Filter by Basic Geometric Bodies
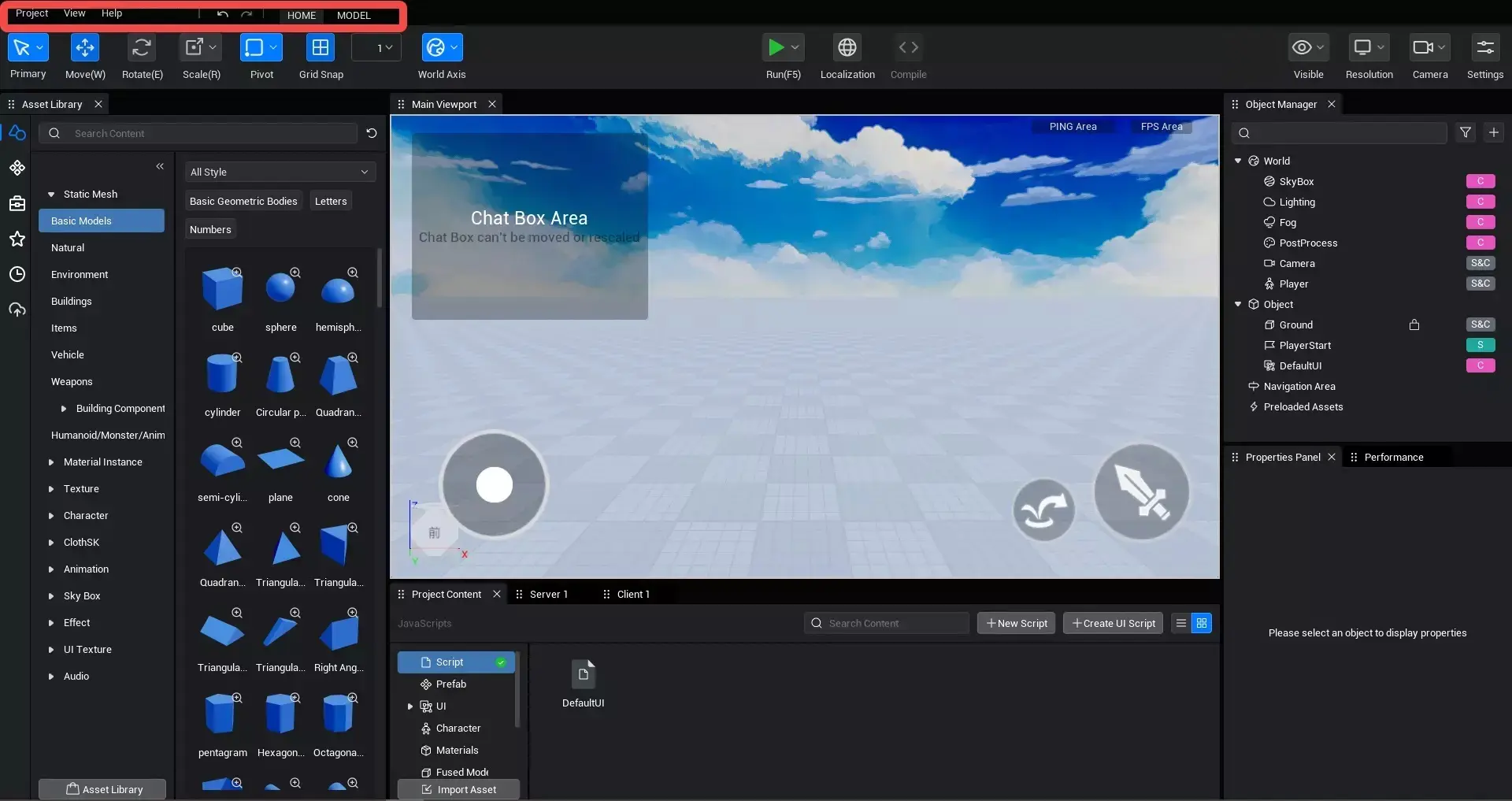The image size is (1512, 801). pos(243,201)
